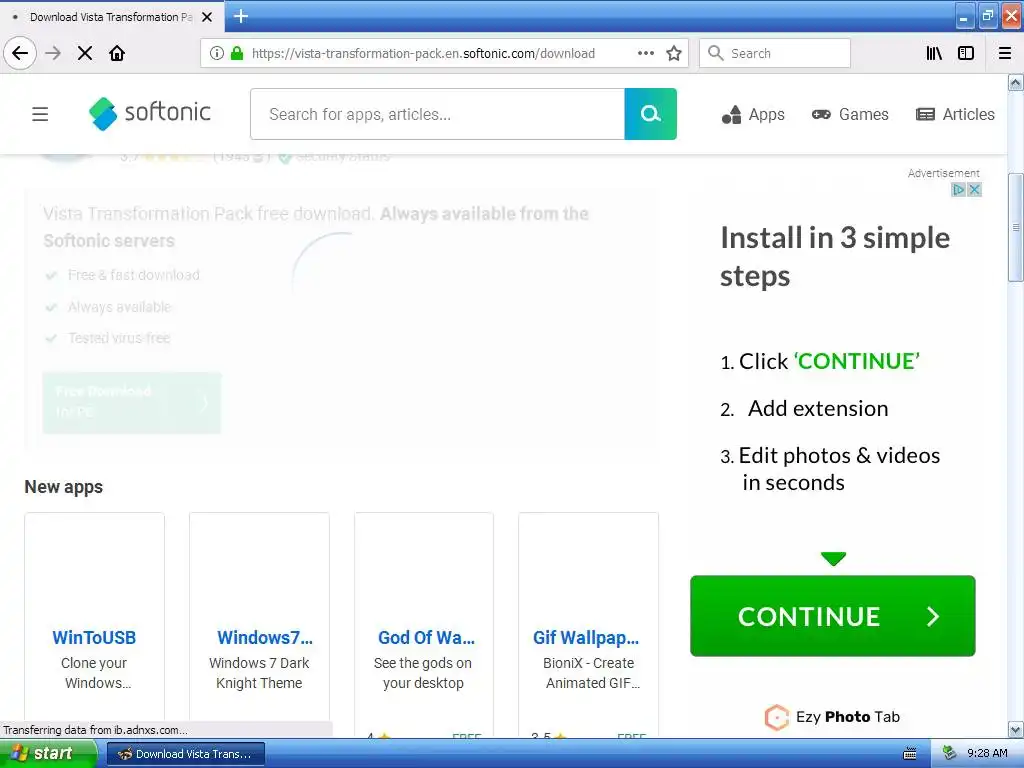The image size is (1024, 768).
Task: Open the God Of Wa… app link
Action: click(426, 637)
